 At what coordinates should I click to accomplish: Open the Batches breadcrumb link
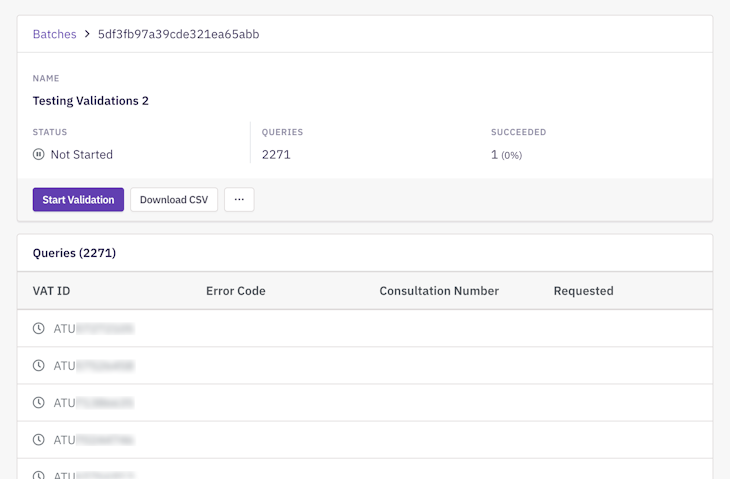pos(54,34)
